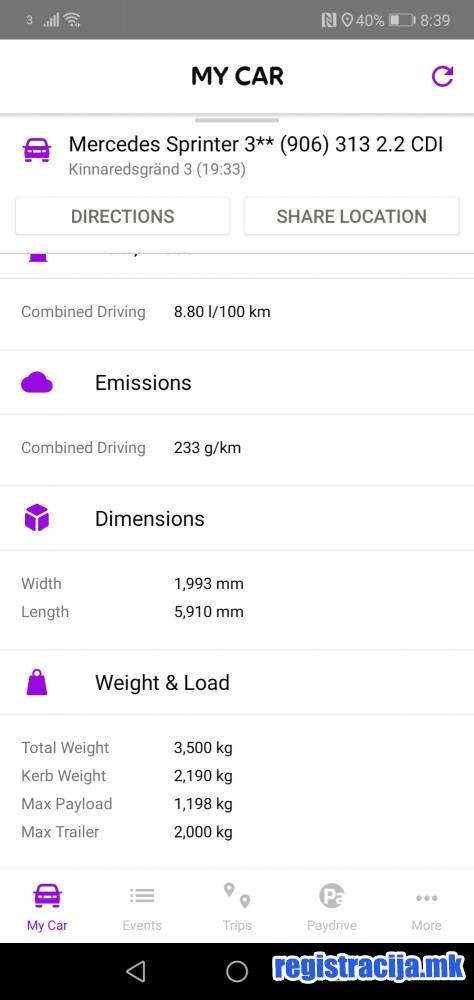Tap the purple car icon beside Mercedes Sprinter
The image size is (474, 1000).
click(x=37, y=150)
